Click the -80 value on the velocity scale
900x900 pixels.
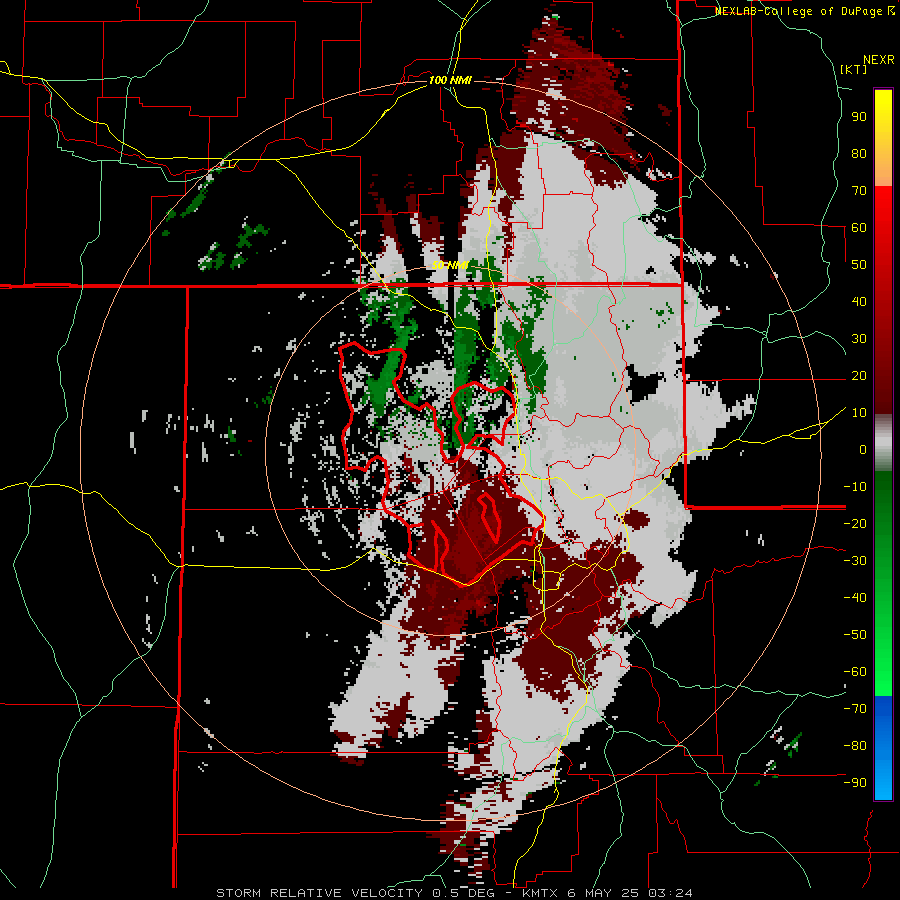(855, 746)
